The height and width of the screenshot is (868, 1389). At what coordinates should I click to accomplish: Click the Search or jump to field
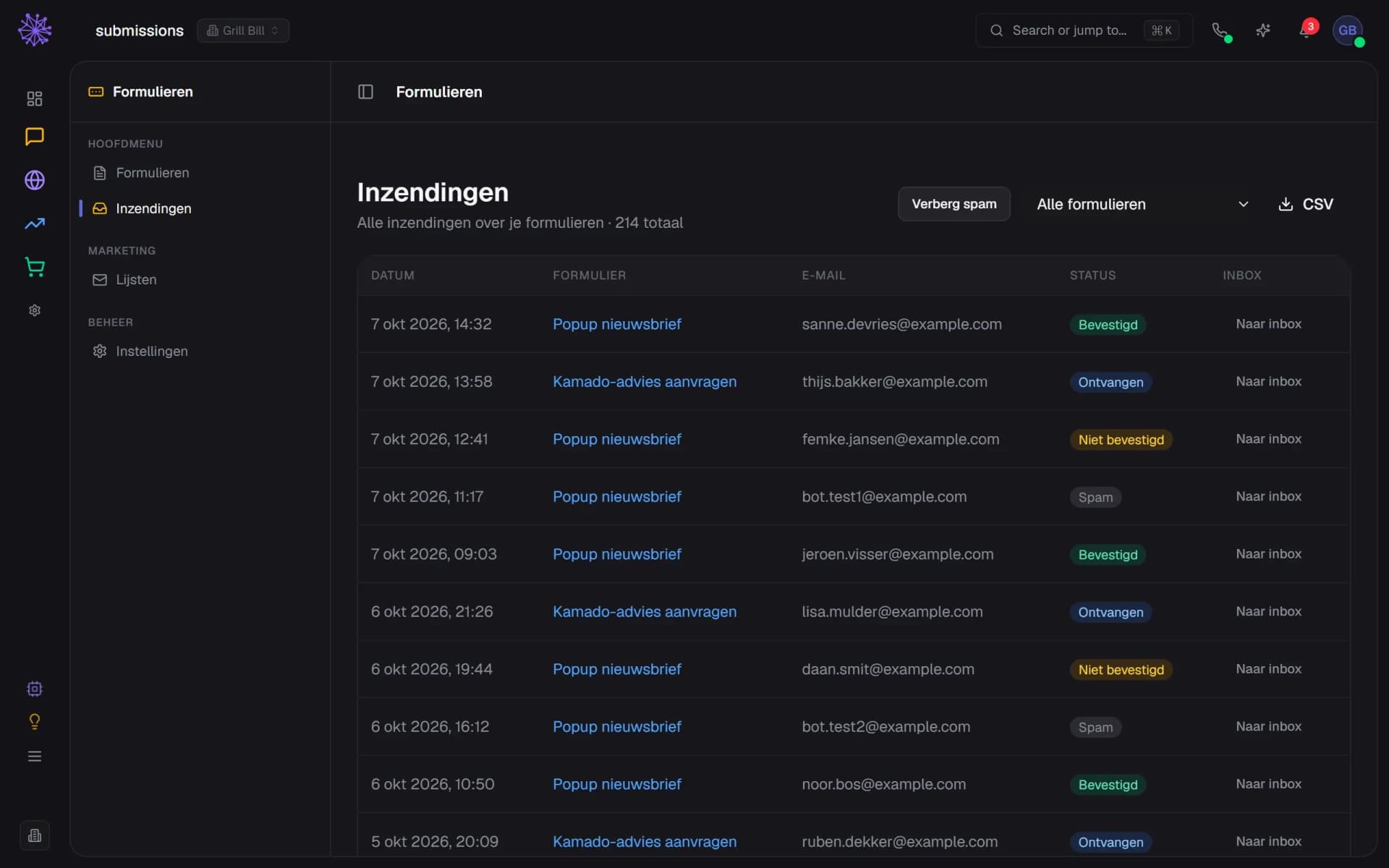pos(1084,30)
